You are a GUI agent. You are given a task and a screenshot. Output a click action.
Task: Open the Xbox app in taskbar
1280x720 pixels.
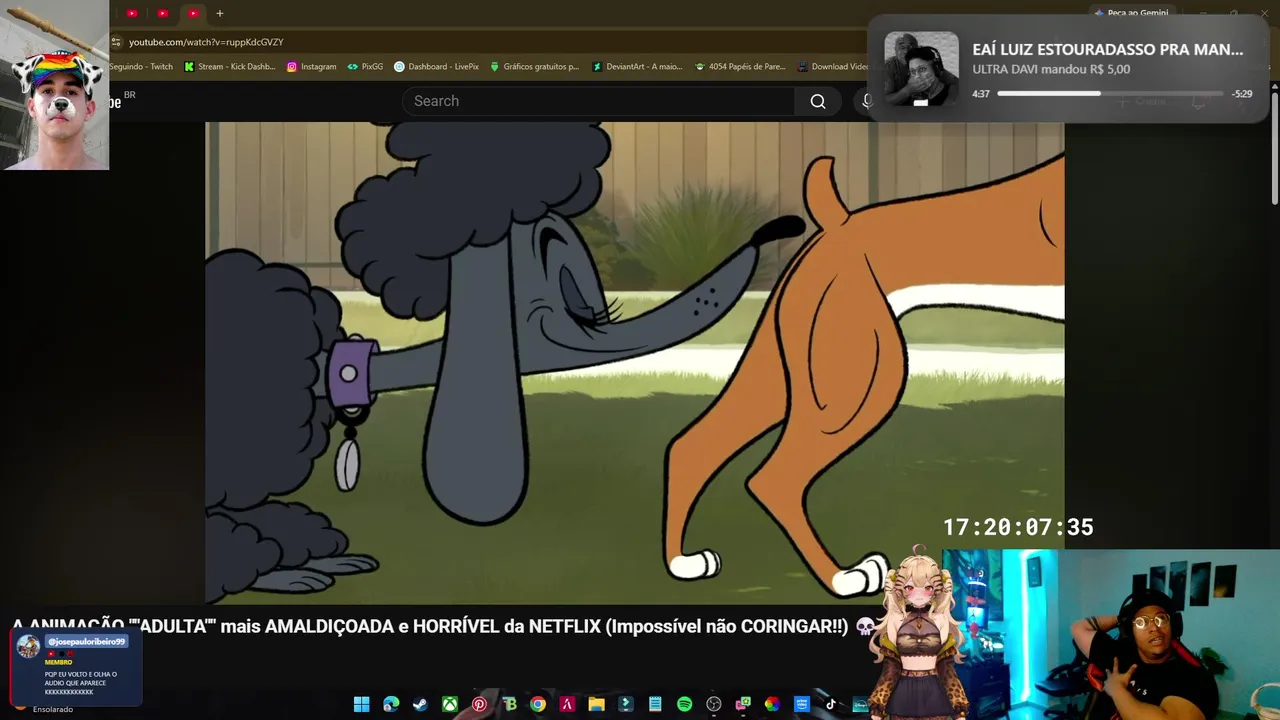(450, 704)
